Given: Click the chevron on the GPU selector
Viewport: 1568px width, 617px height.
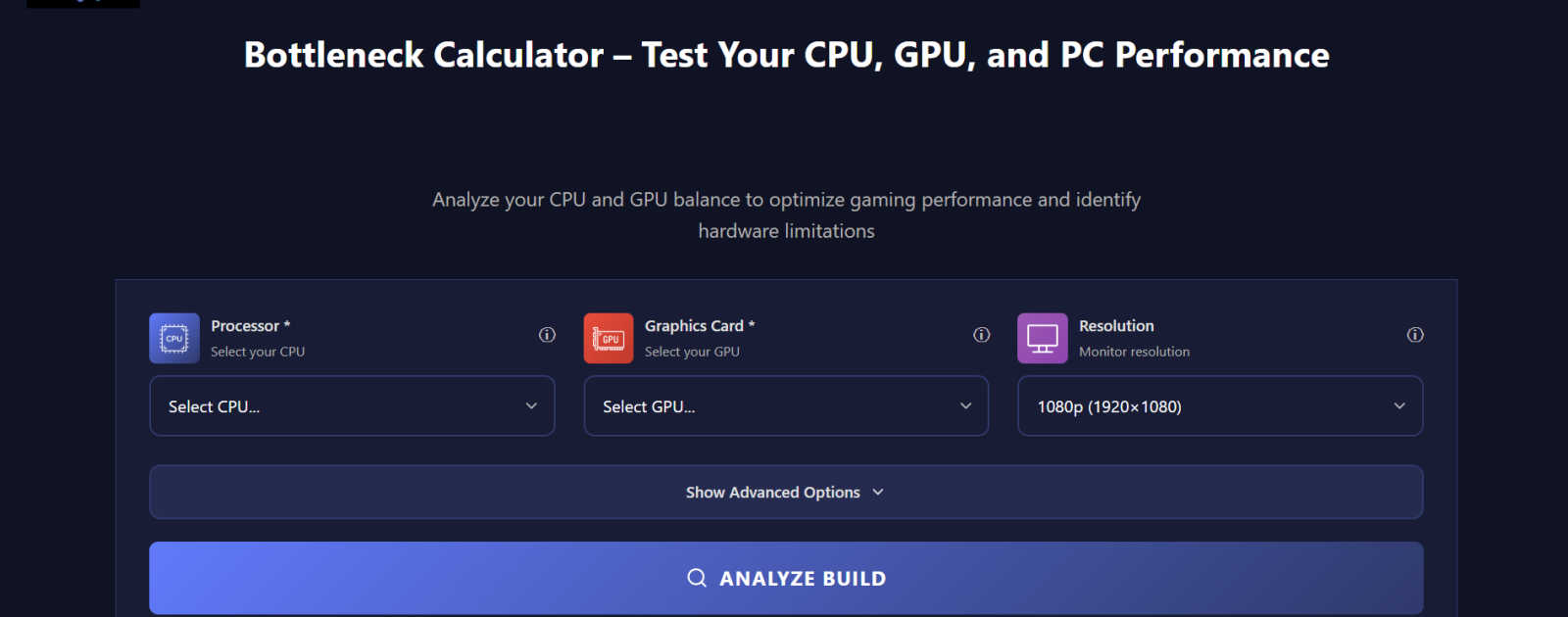Looking at the screenshot, I should tap(965, 405).
